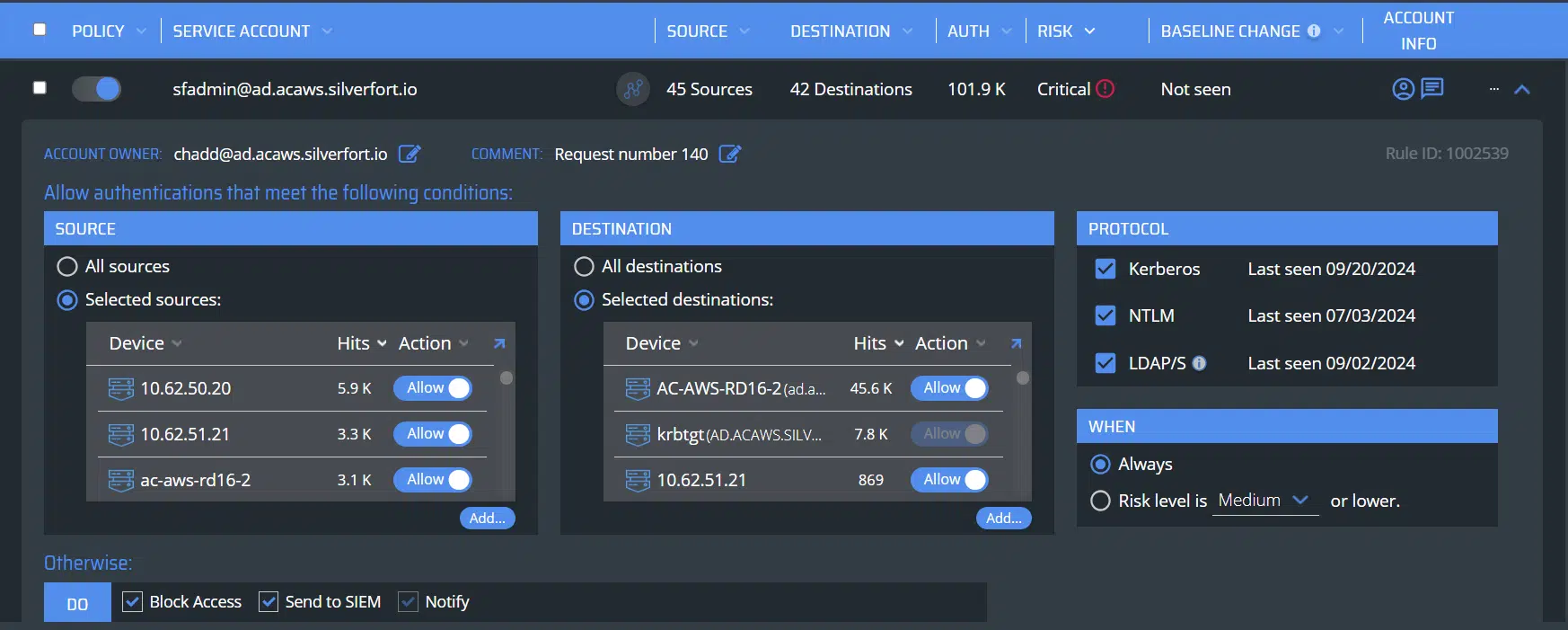Edit the comment Request number 140

(730, 154)
